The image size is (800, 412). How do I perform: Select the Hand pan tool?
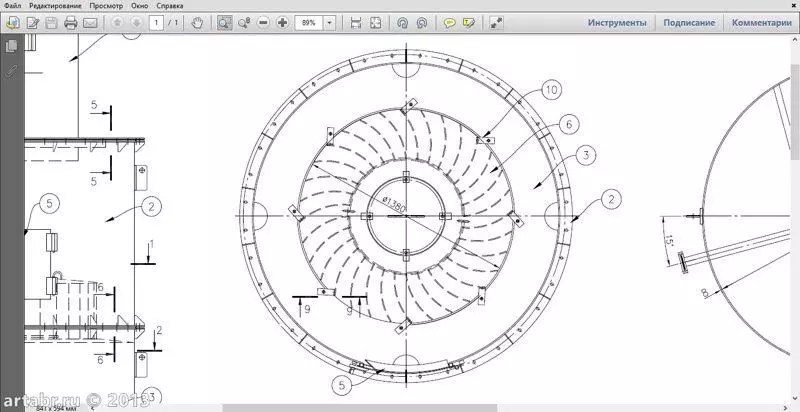click(197, 23)
